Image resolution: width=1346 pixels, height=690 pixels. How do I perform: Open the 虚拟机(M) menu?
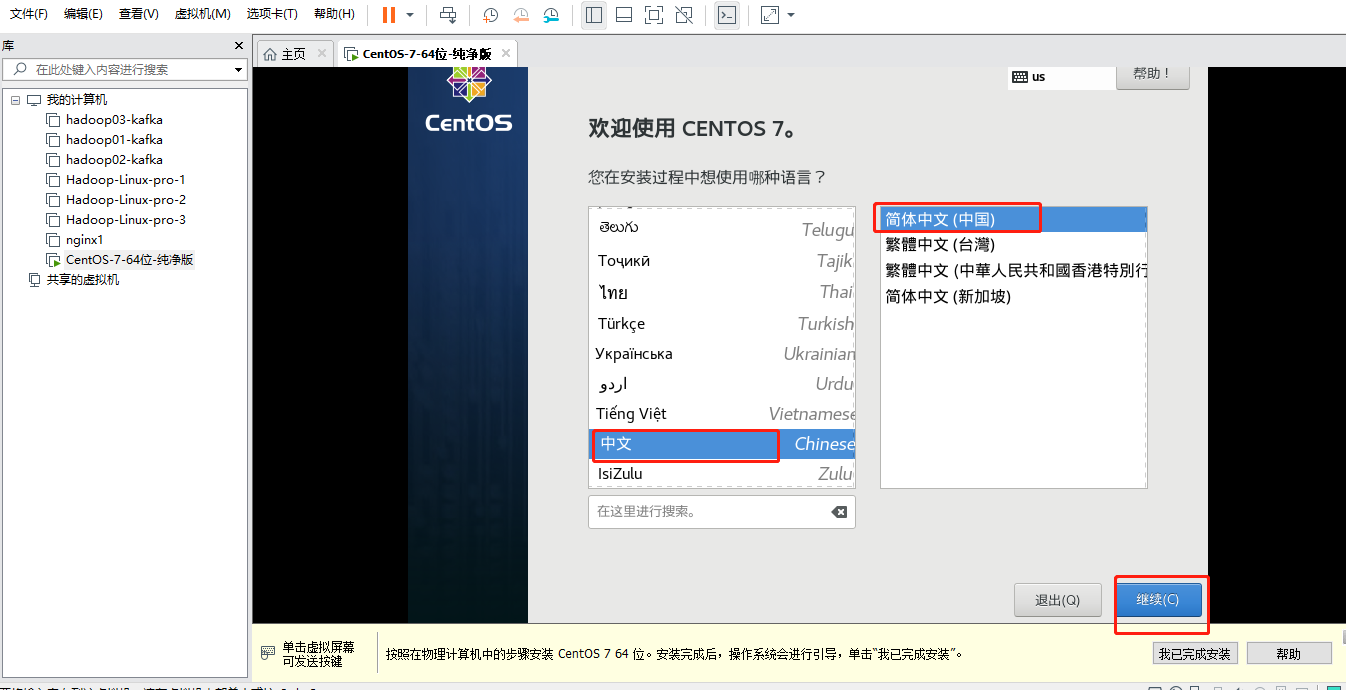pos(203,14)
